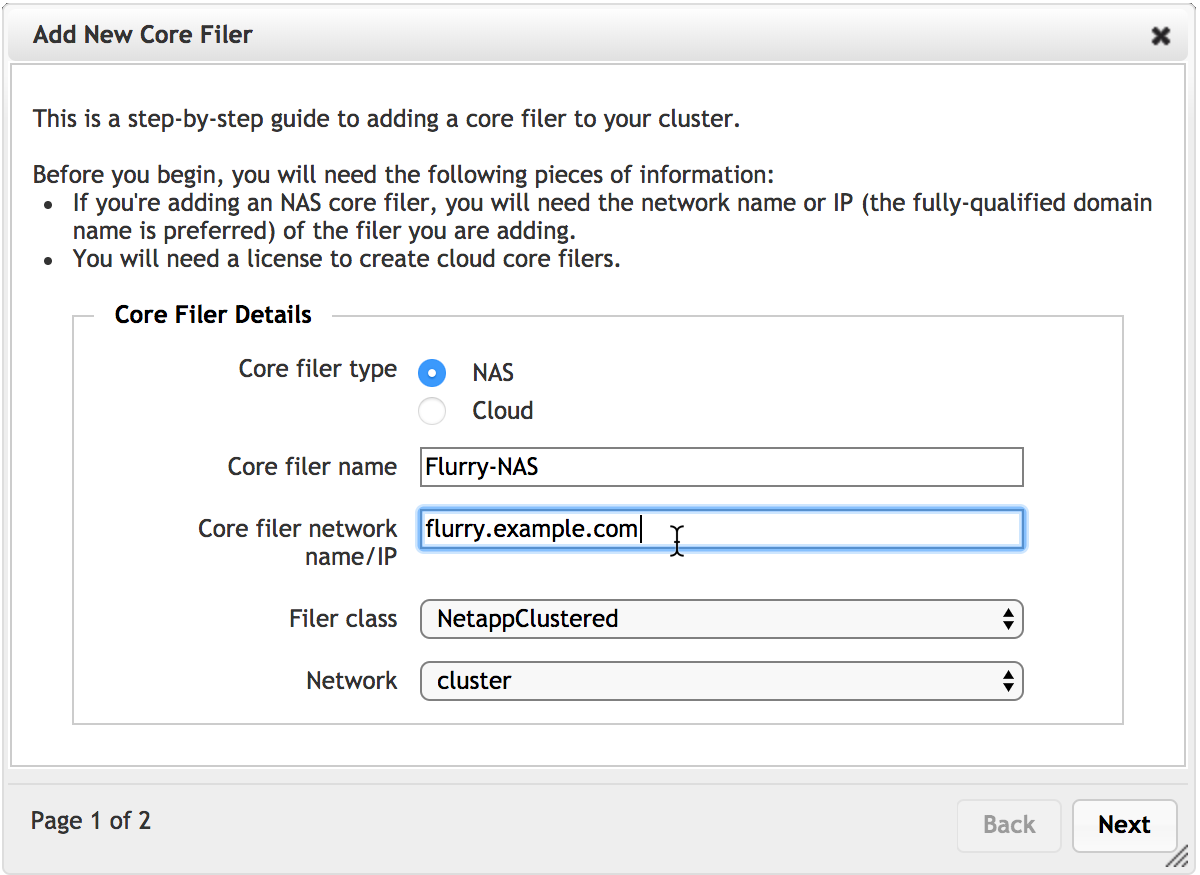Click the "Core filer name" label
Image resolution: width=1200 pixels, height=875 pixels.
(312, 467)
